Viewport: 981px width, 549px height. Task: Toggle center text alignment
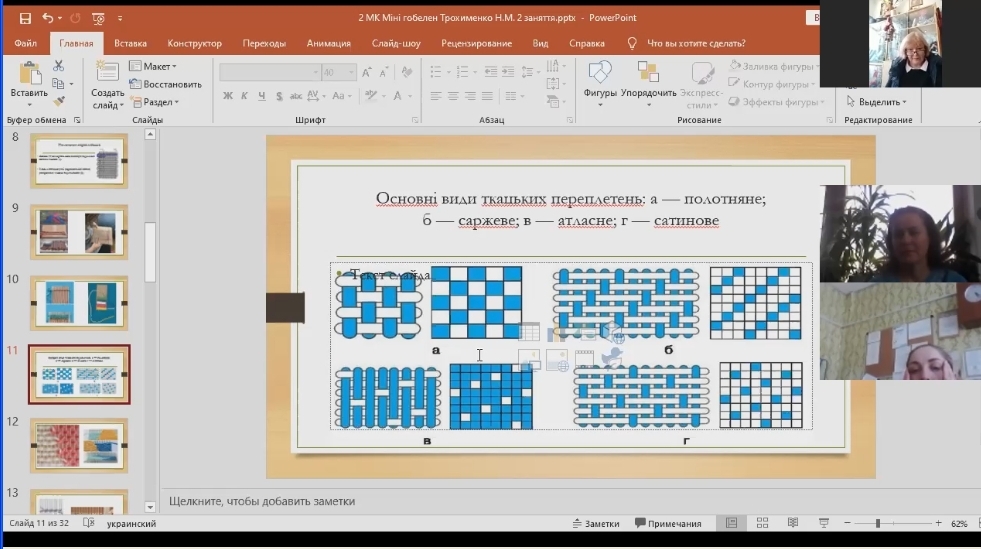(453, 96)
